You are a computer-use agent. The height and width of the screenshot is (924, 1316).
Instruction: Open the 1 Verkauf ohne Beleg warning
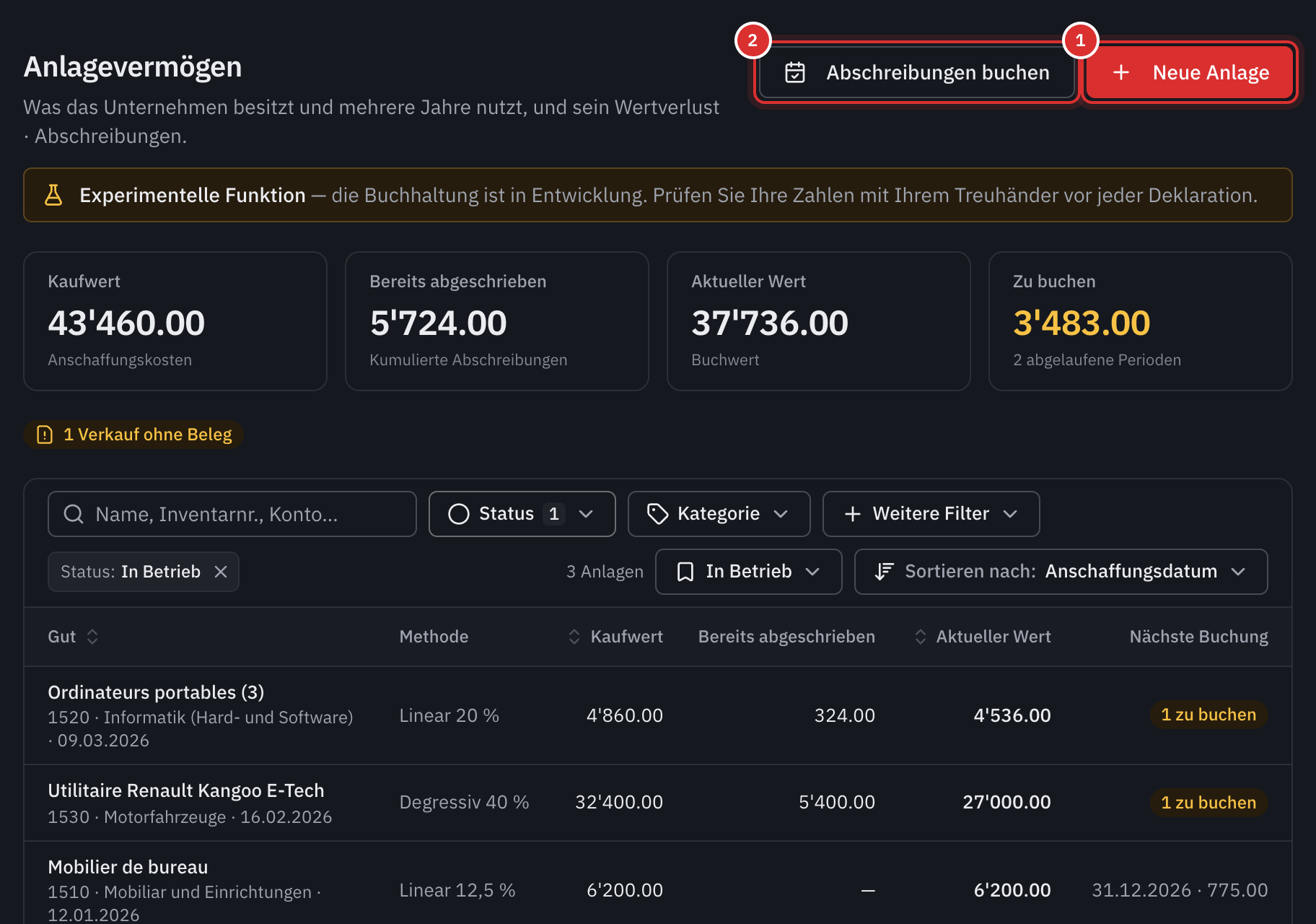click(133, 435)
